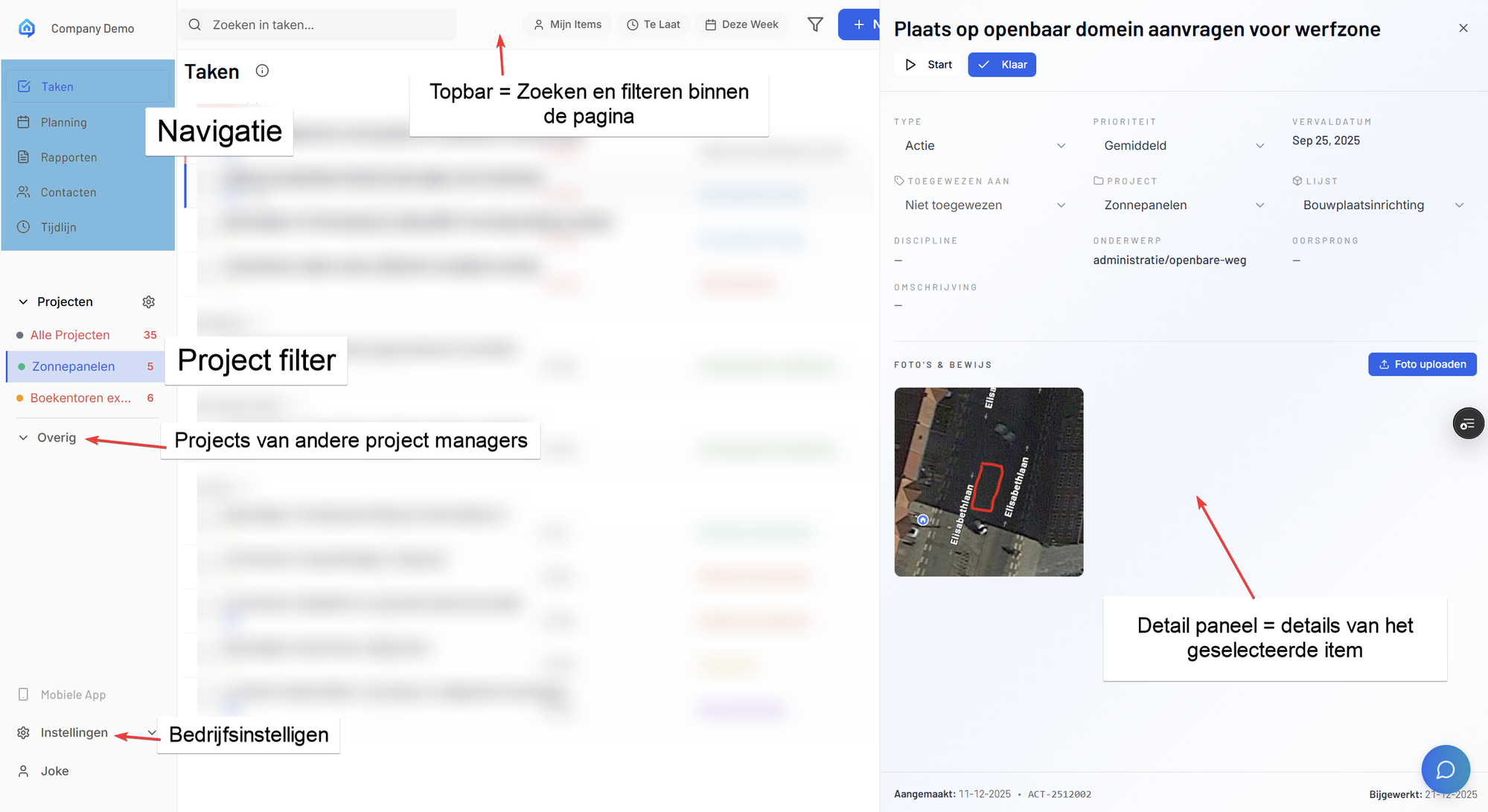Open Mobiele App in the sidebar
The height and width of the screenshot is (812, 1488).
(x=72, y=694)
